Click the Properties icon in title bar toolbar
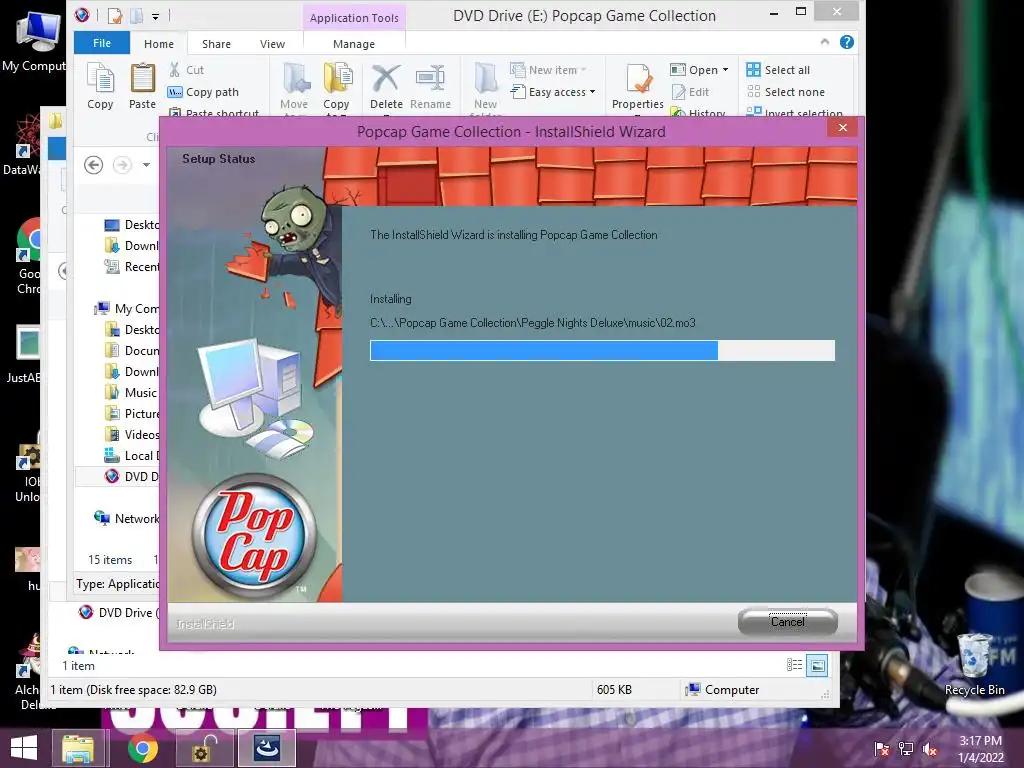This screenshot has width=1024, height=768. click(x=116, y=15)
